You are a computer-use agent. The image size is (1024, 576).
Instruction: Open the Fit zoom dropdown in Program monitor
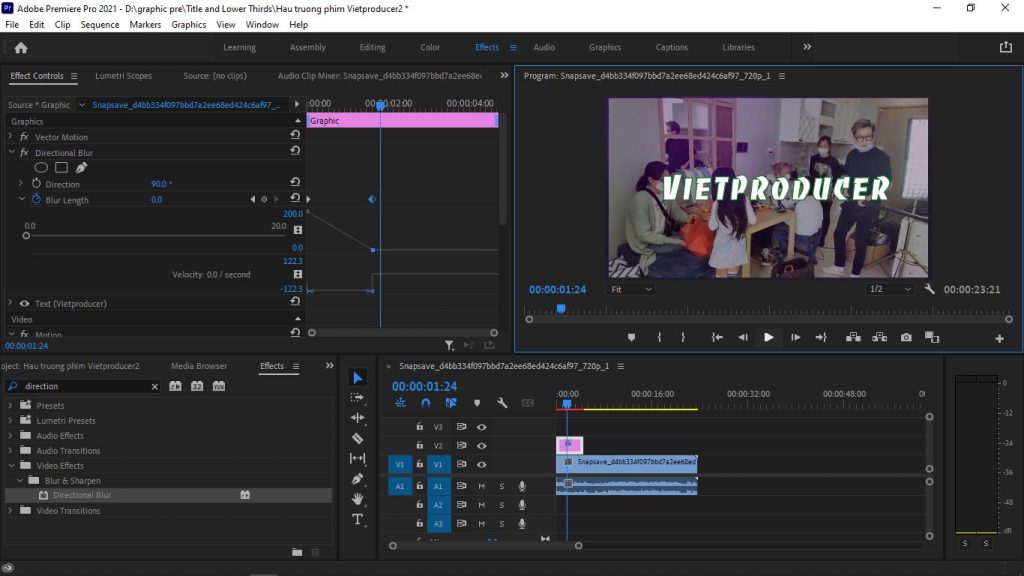coord(631,289)
